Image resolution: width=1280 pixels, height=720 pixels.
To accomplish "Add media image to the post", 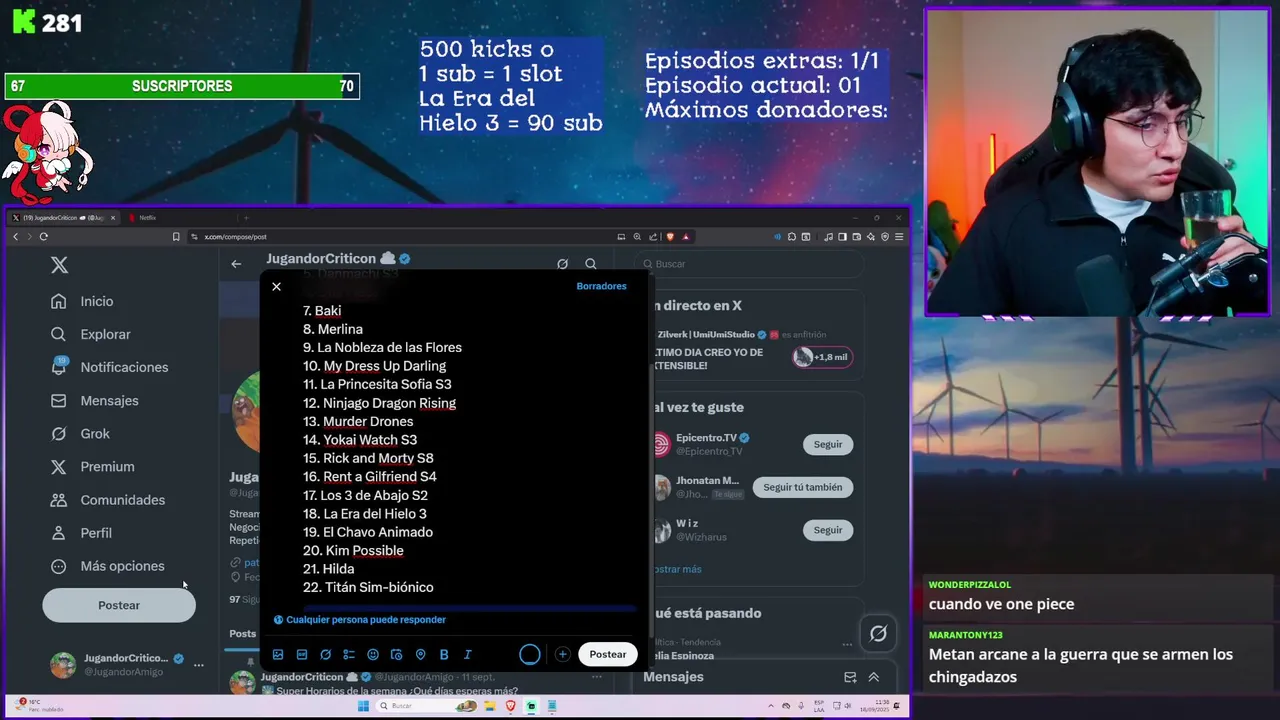I will click(278, 655).
